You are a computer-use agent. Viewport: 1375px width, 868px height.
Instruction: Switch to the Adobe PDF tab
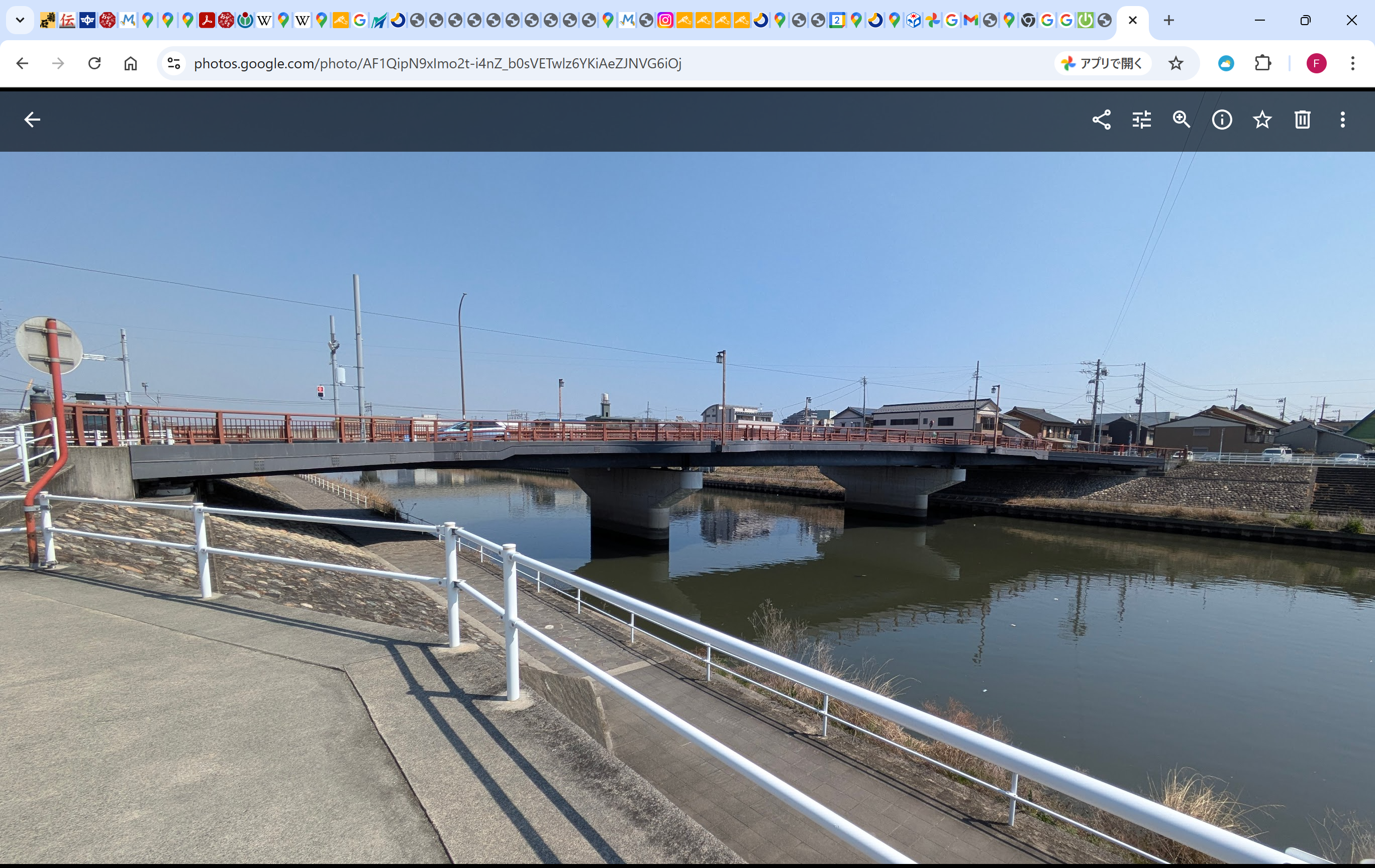(x=207, y=21)
